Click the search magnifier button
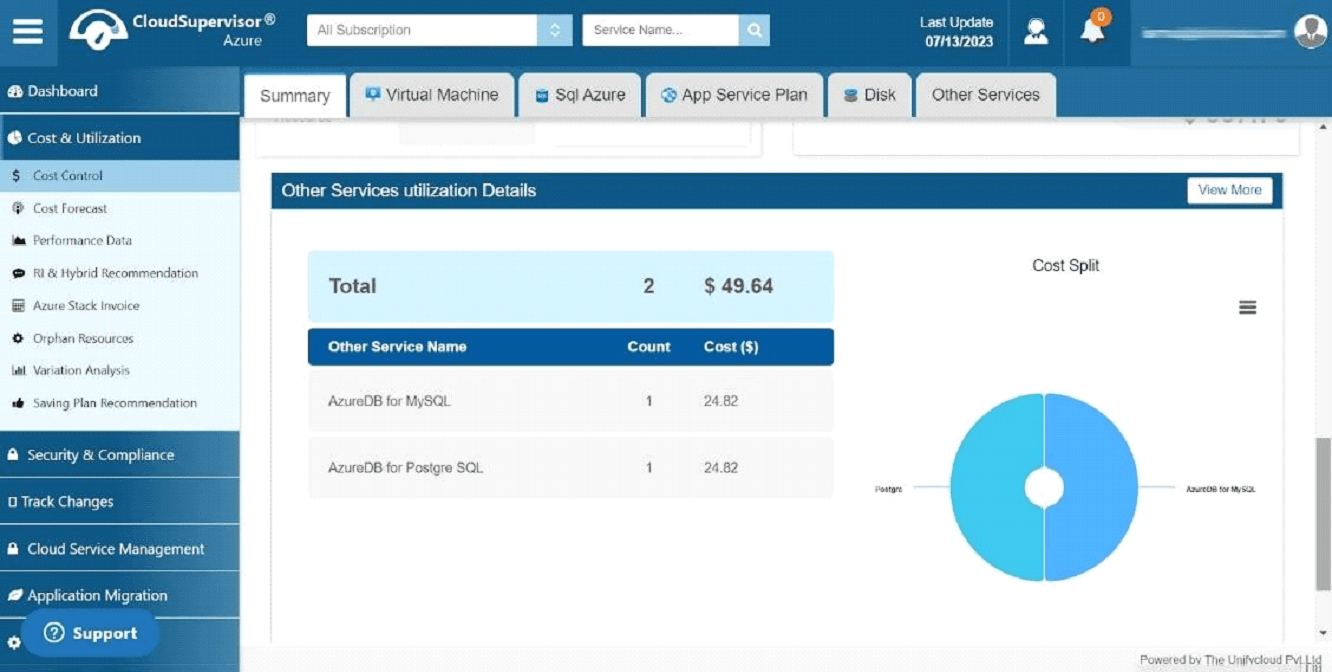This screenshot has width=1332, height=672. (x=755, y=30)
